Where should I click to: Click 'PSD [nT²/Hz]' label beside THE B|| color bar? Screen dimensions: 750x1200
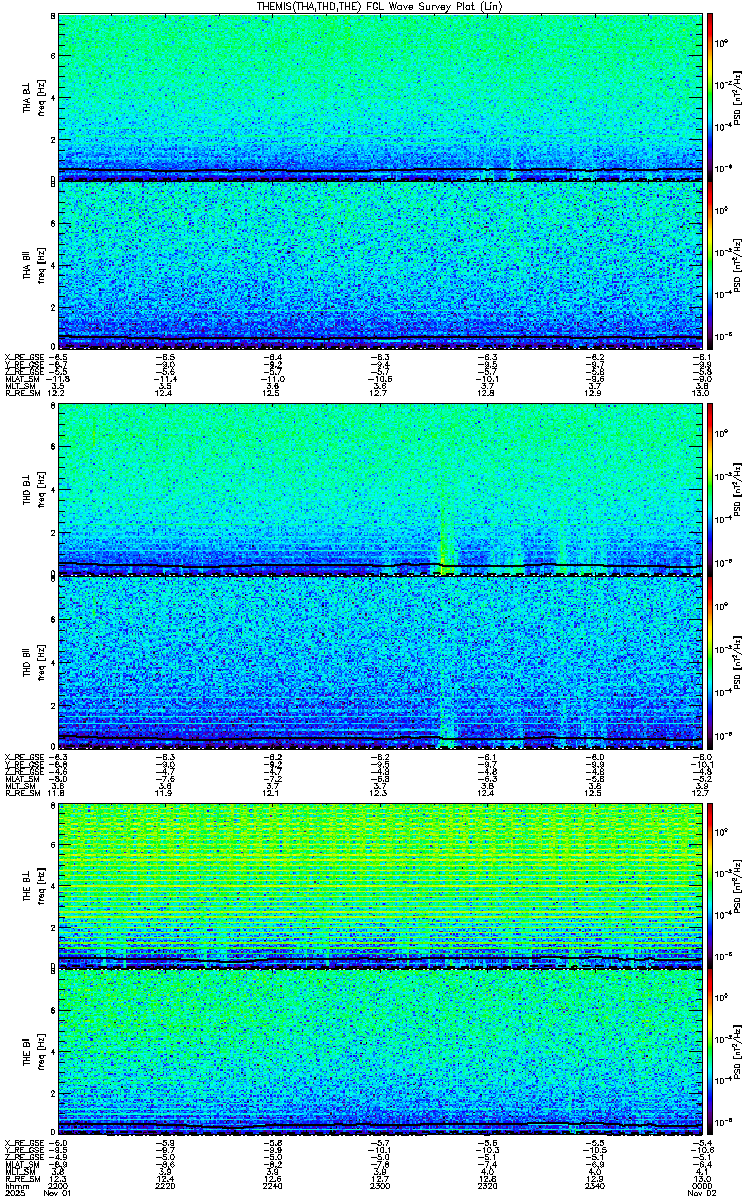737,1052
